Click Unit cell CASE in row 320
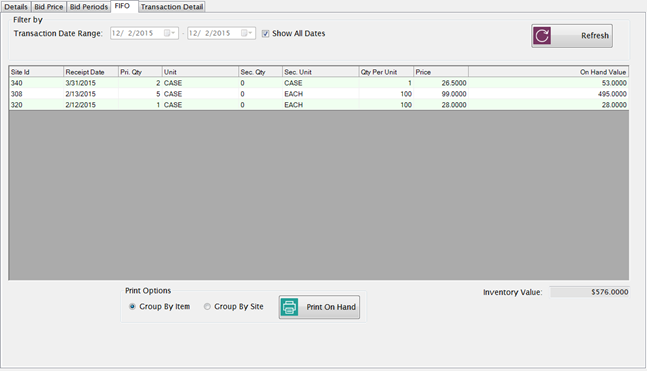 (x=200, y=105)
